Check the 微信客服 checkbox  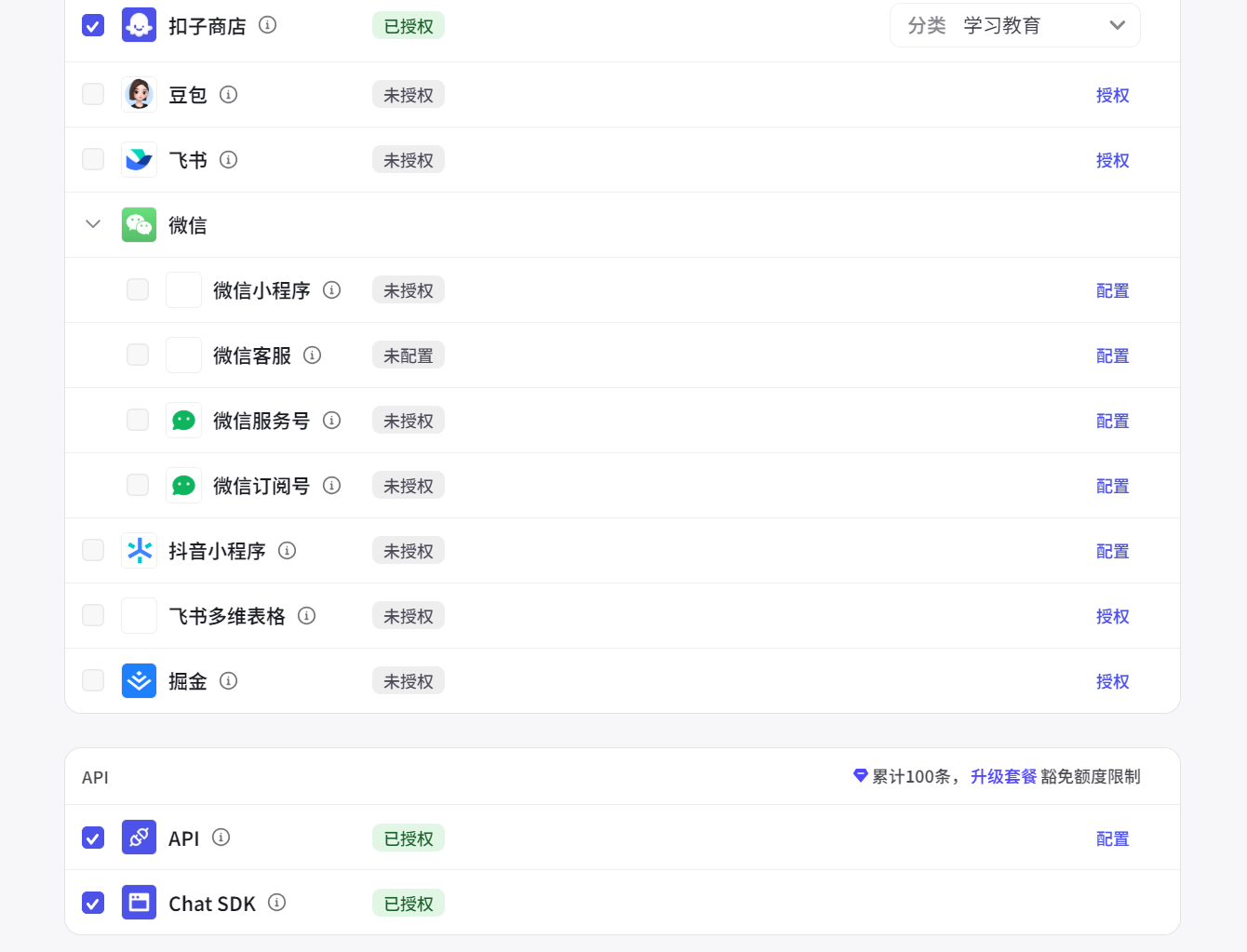pos(138,355)
